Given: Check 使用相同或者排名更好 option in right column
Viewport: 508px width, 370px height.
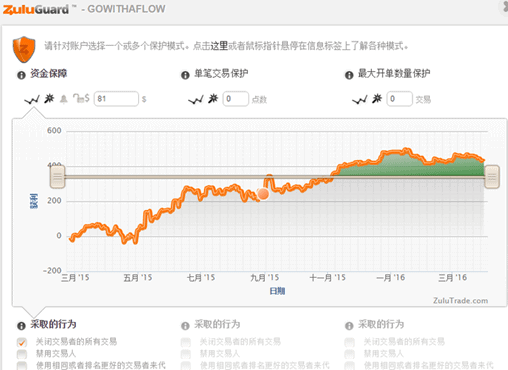Looking at the screenshot, I should (349, 365).
